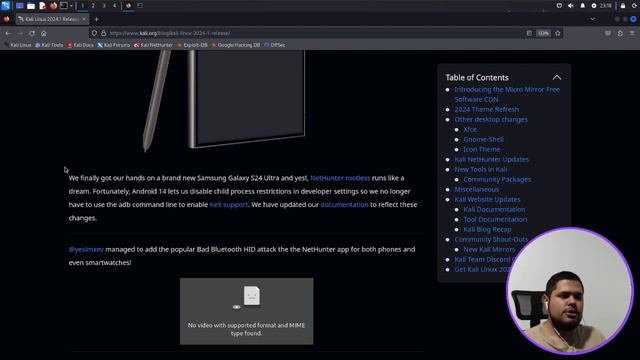Screen dimensions: 640x360
Task: Open the Firefox application menu
Action: click(x=632, y=33)
